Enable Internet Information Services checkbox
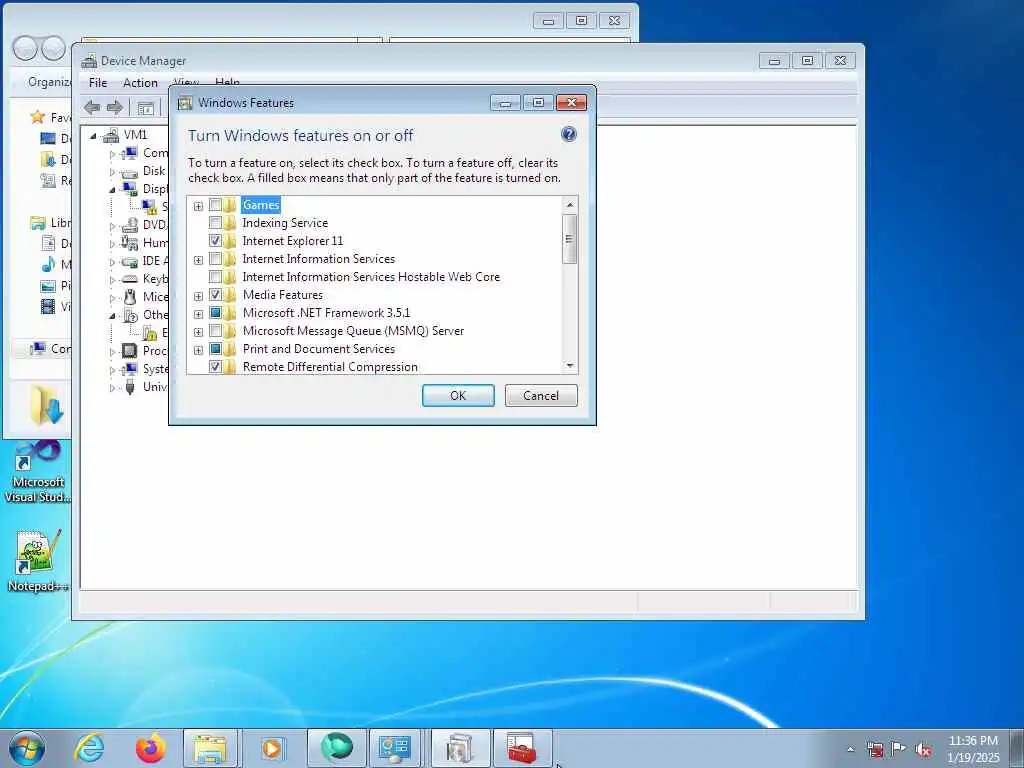 tap(216, 259)
